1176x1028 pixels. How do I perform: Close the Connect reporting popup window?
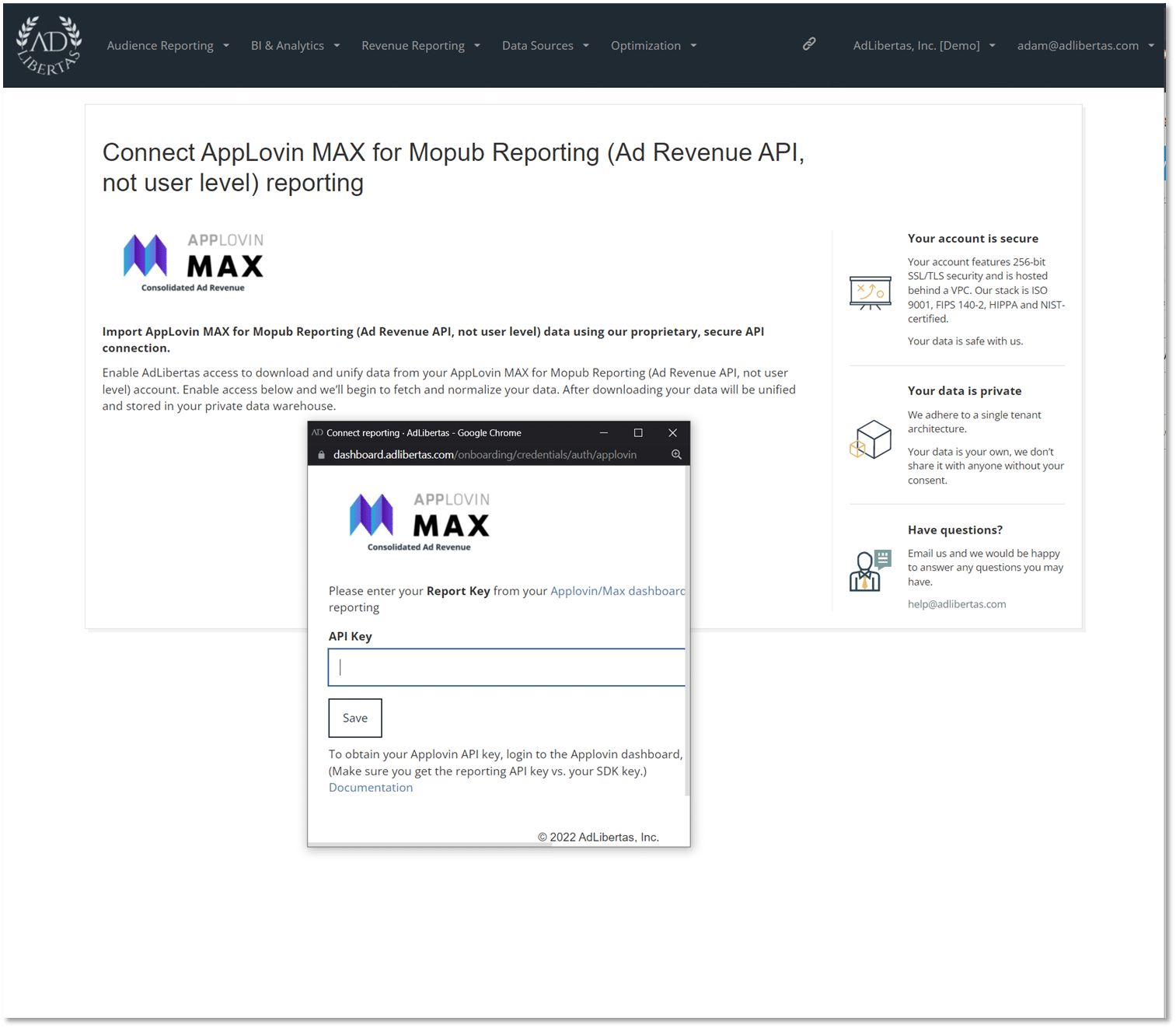point(673,433)
